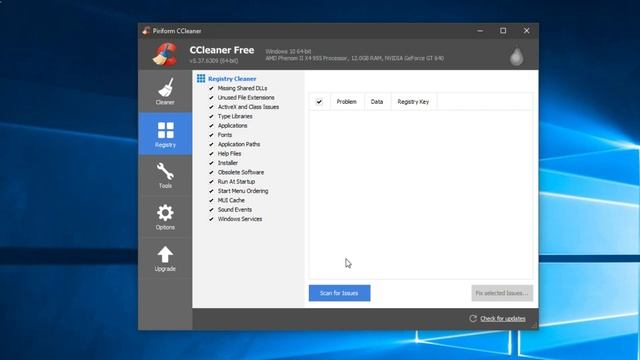The image size is (640, 360).
Task: Close the Piriform CCleaner window
Action: coord(527,31)
